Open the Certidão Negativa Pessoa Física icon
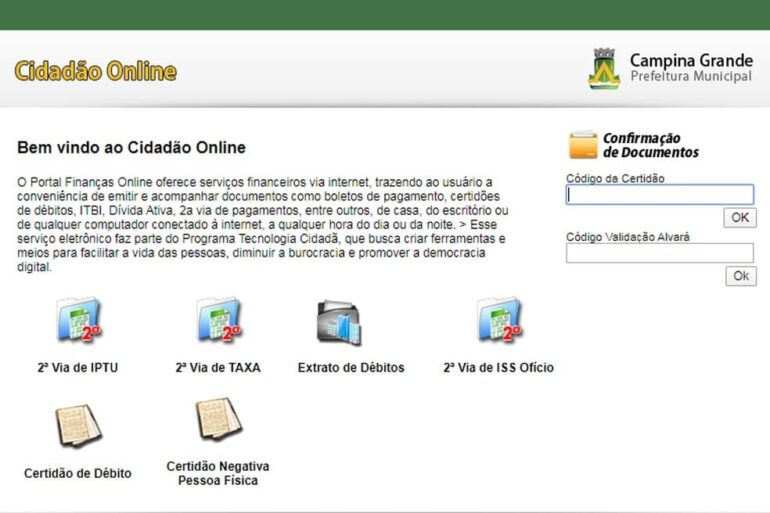The height and width of the screenshot is (513, 770). pos(218,418)
